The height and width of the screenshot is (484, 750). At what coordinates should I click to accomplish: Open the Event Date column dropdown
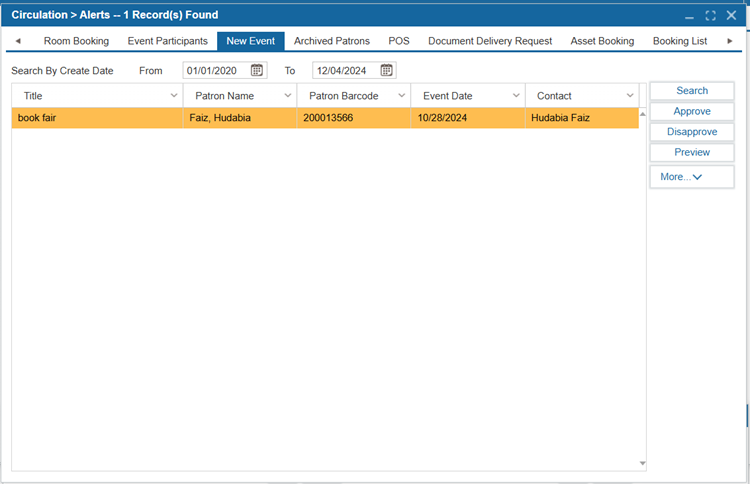pos(516,96)
